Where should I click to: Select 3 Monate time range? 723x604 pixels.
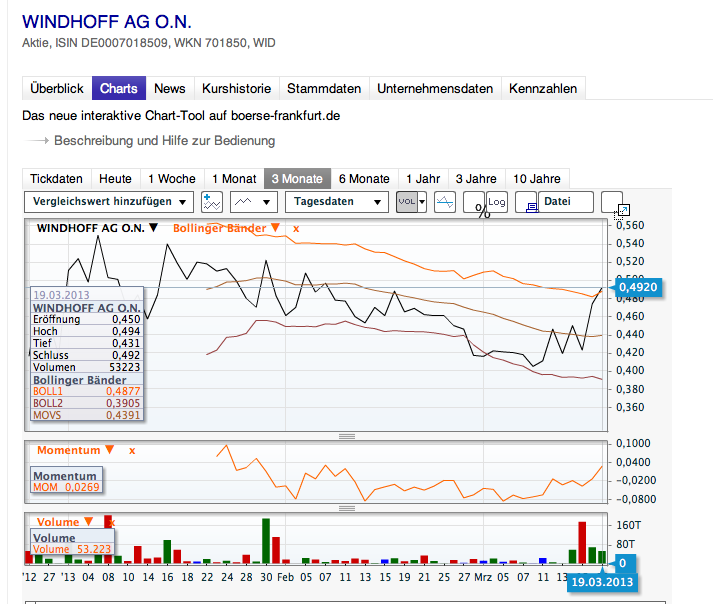click(x=297, y=178)
